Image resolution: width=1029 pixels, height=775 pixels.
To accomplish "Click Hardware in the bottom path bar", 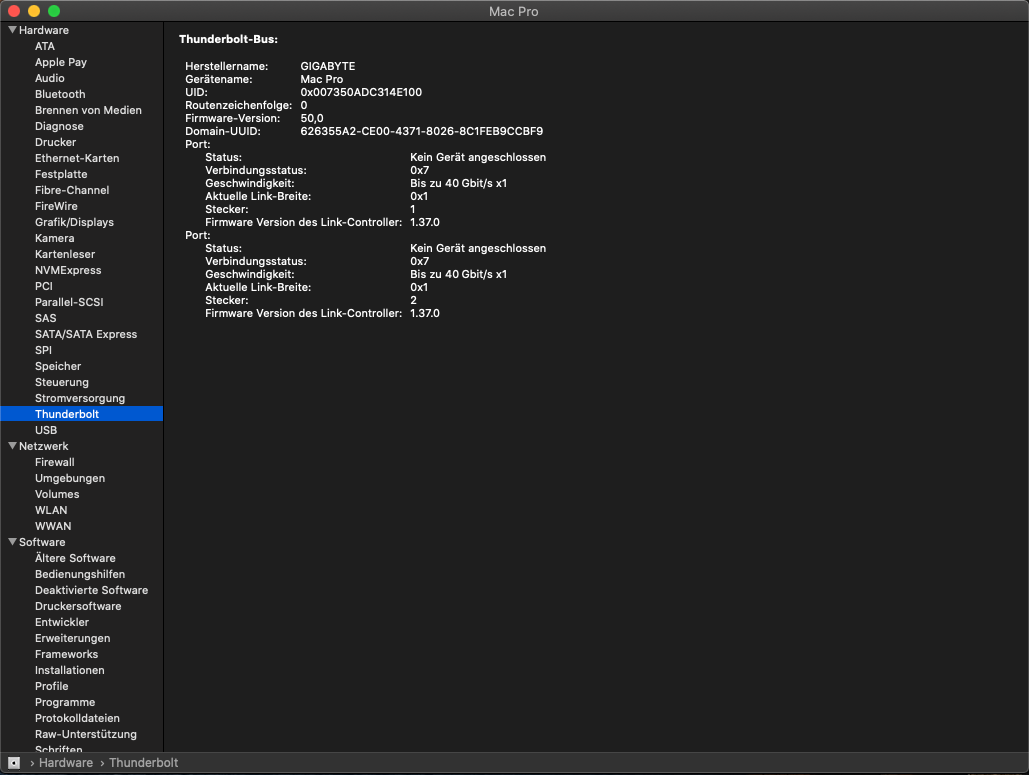I will click(x=66, y=763).
